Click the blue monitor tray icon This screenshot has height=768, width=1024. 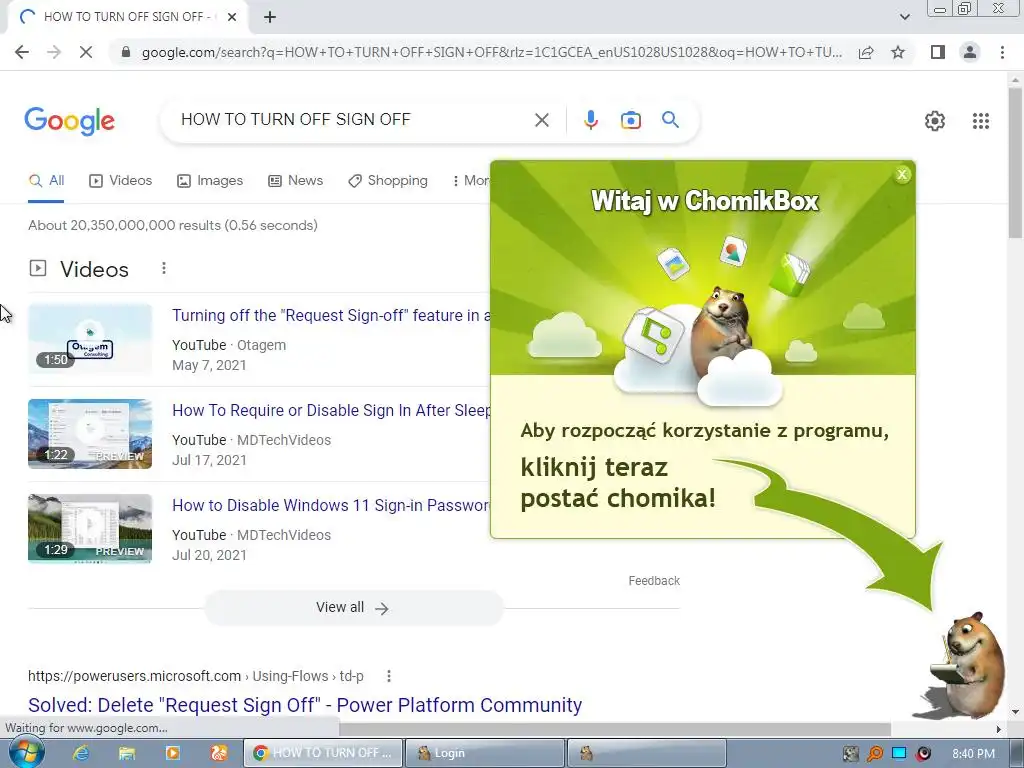[x=899, y=754]
